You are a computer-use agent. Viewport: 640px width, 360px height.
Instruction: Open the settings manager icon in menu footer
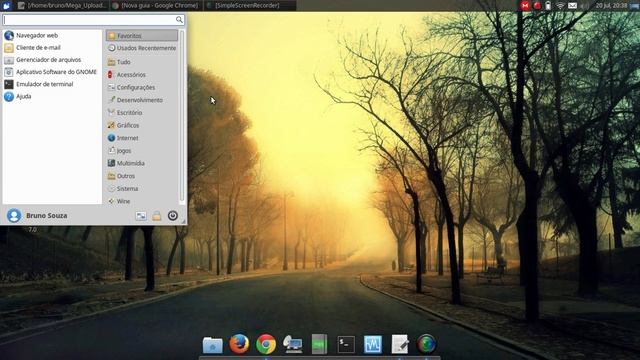tap(141, 216)
